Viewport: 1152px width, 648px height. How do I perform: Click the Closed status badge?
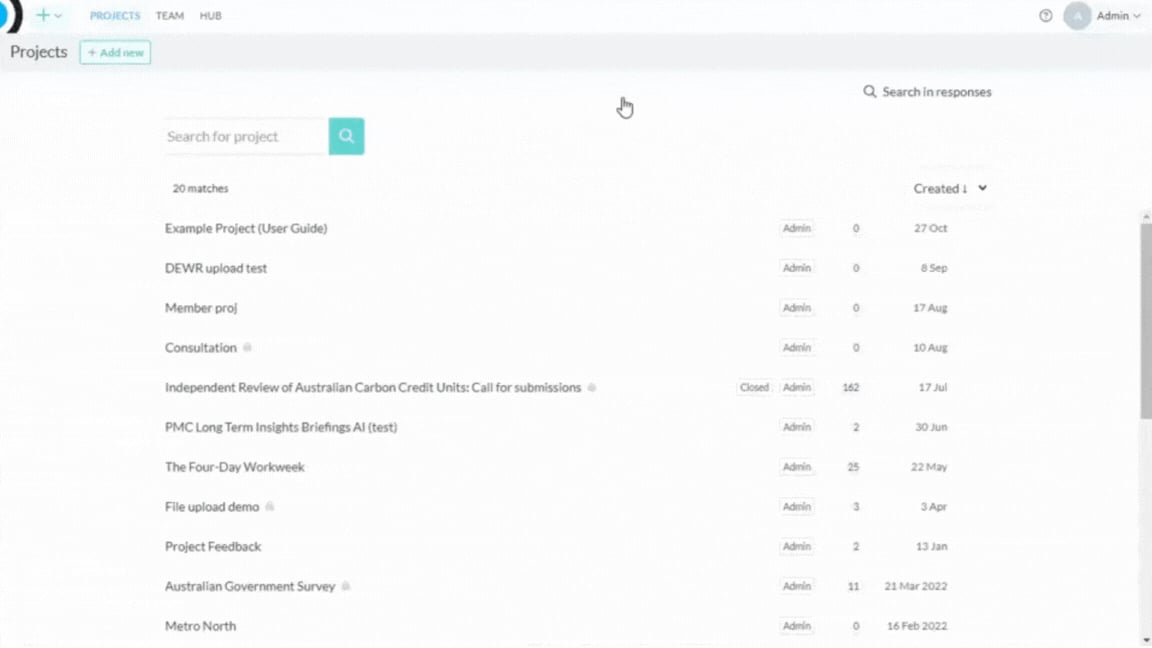coord(755,387)
